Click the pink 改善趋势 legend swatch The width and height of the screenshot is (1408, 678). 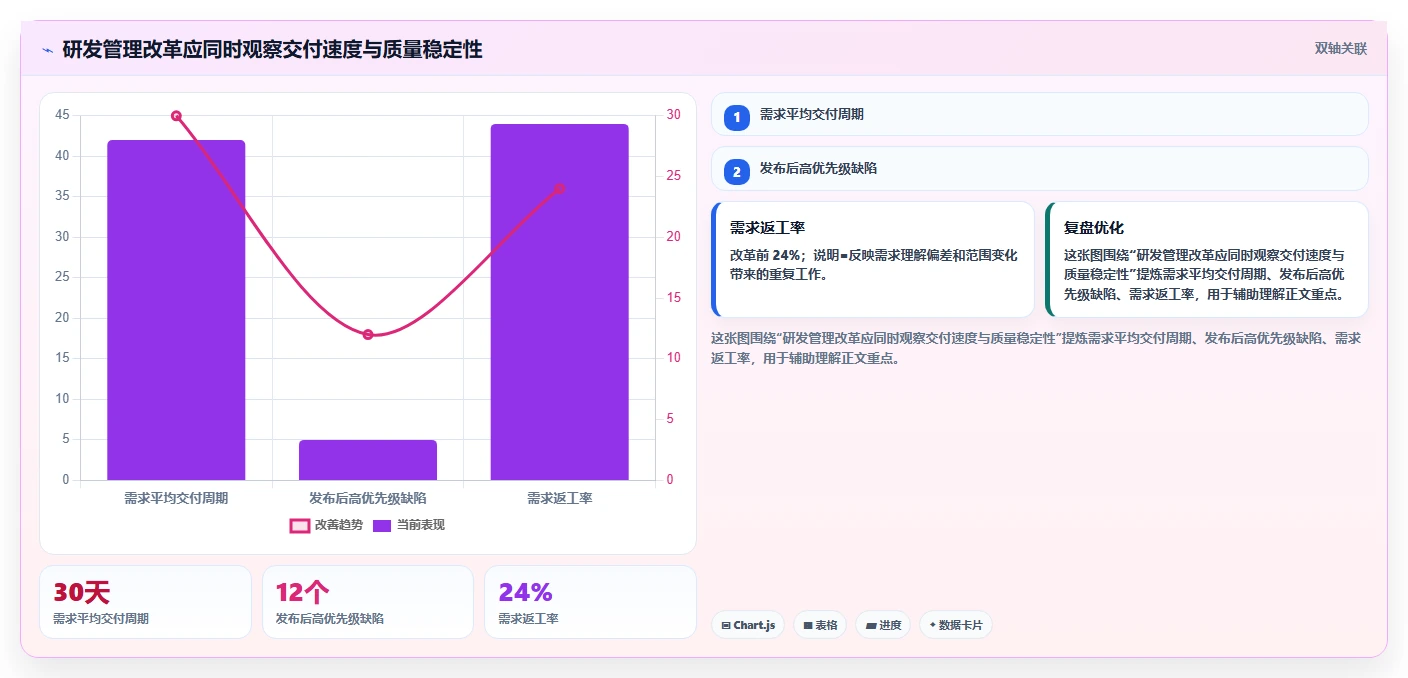point(300,525)
